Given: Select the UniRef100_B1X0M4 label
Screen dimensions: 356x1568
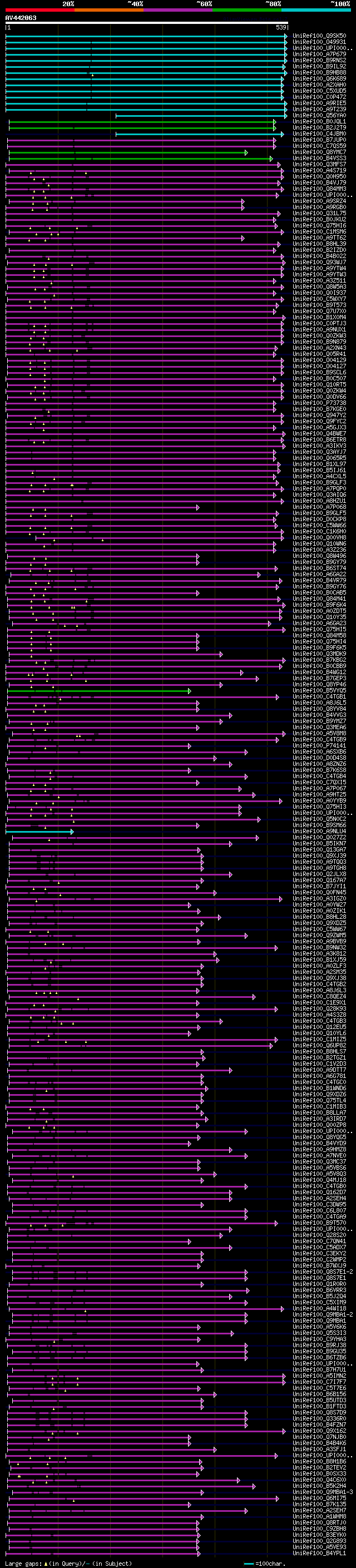Looking at the screenshot, I should pyautogui.click(x=319, y=317).
